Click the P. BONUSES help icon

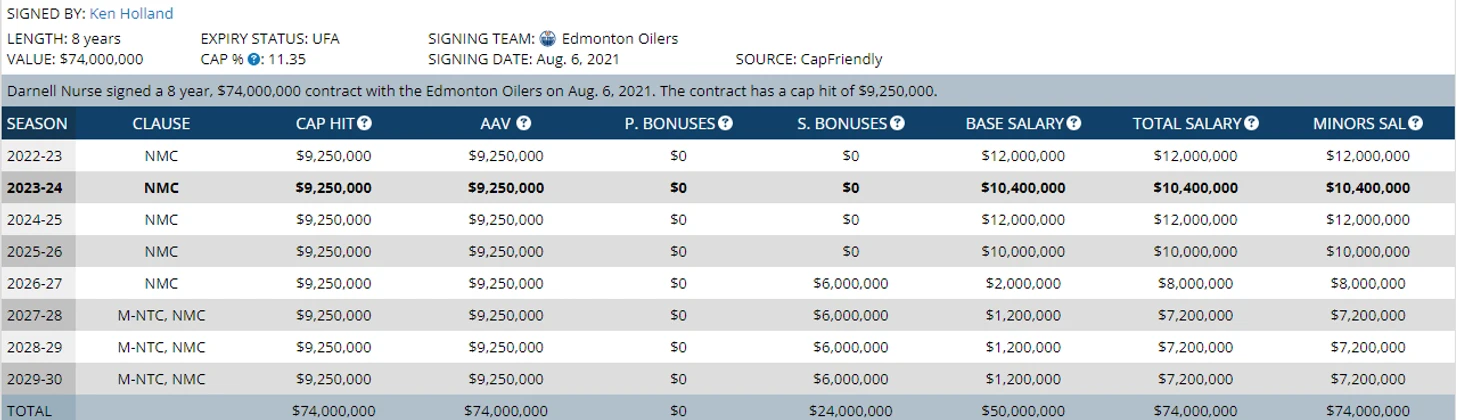(725, 124)
